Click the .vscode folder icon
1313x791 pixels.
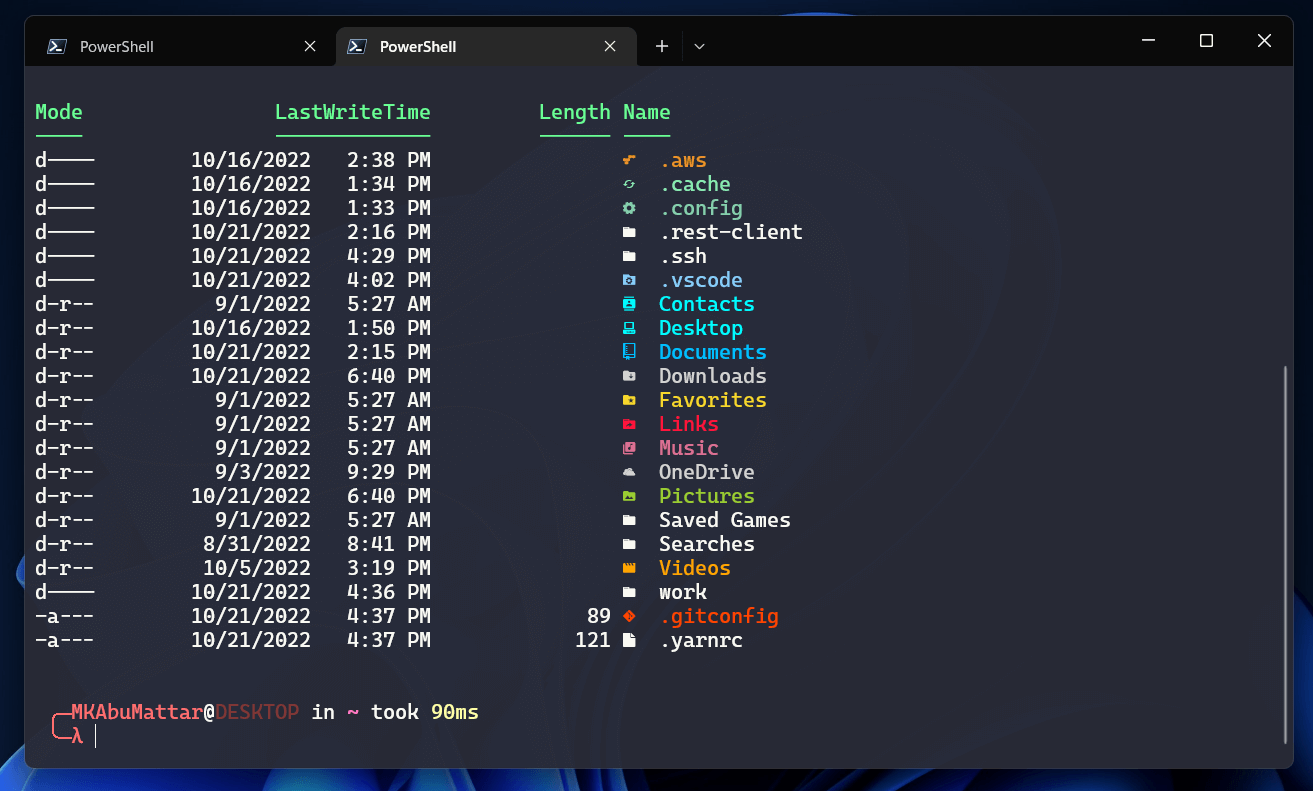pos(629,280)
